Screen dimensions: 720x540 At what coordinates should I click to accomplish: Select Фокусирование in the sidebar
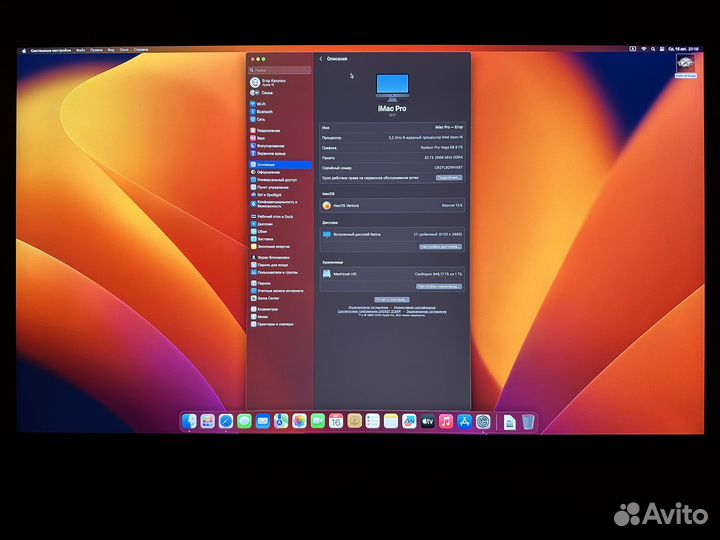click(267, 146)
